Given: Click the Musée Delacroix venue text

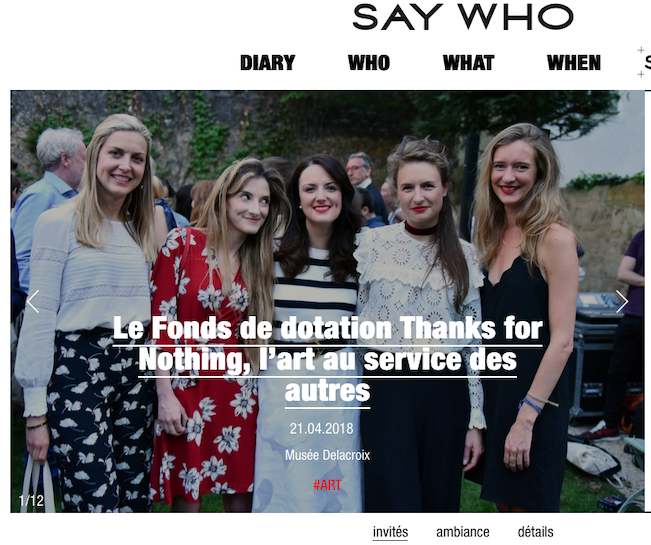Looking at the screenshot, I should pos(327,455).
